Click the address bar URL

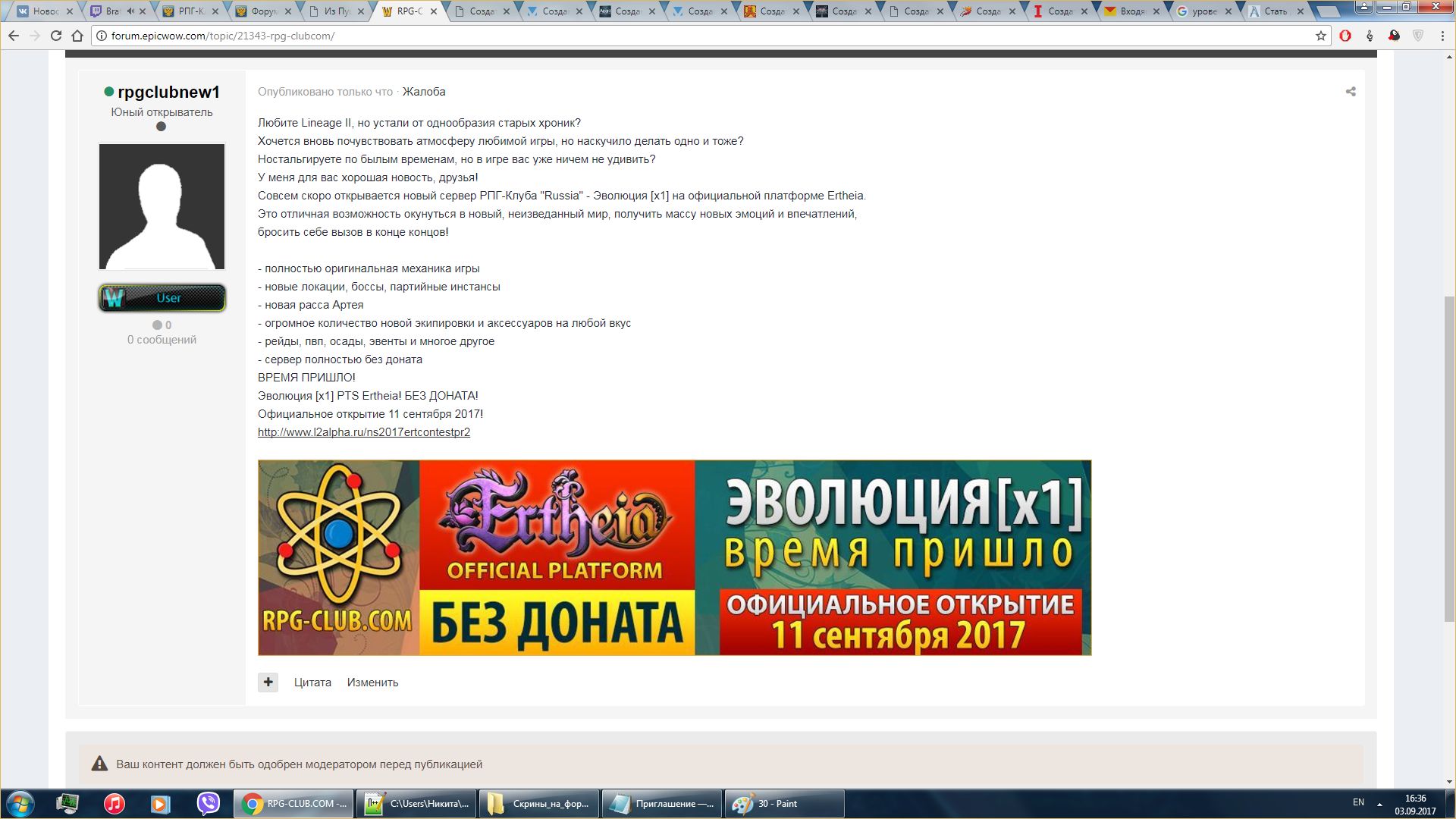tap(223, 36)
